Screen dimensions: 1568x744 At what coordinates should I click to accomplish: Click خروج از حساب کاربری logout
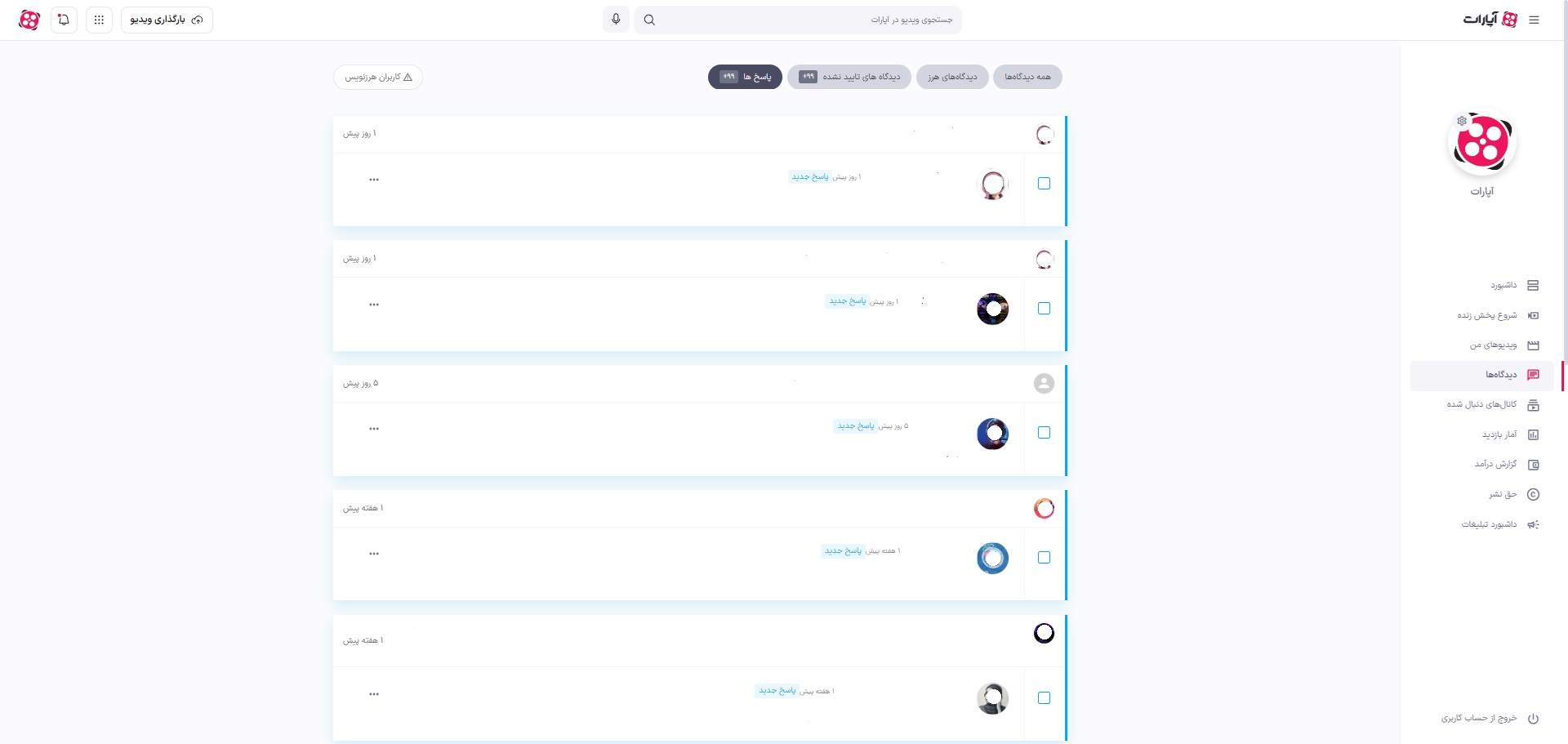tap(1490, 719)
